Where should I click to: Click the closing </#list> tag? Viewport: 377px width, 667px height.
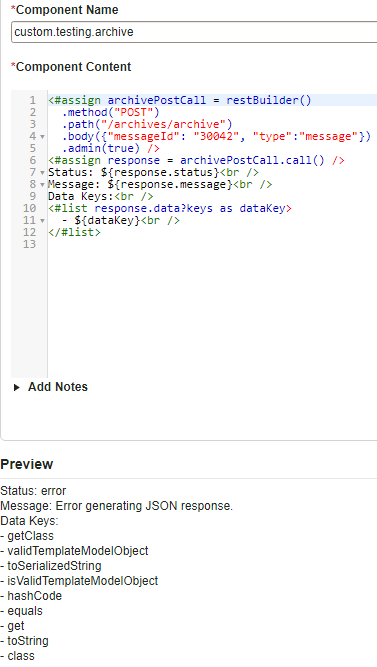click(x=74, y=232)
